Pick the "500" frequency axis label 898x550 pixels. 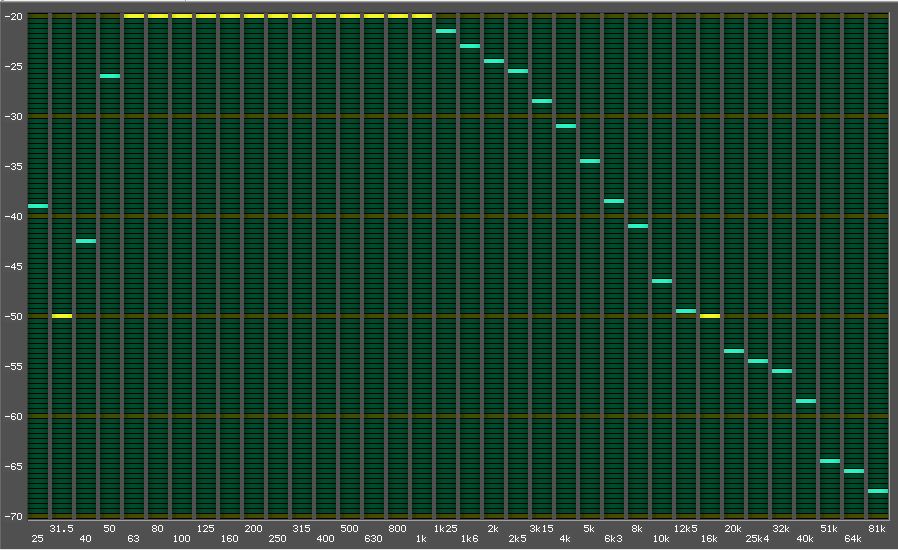pyautogui.click(x=349, y=529)
